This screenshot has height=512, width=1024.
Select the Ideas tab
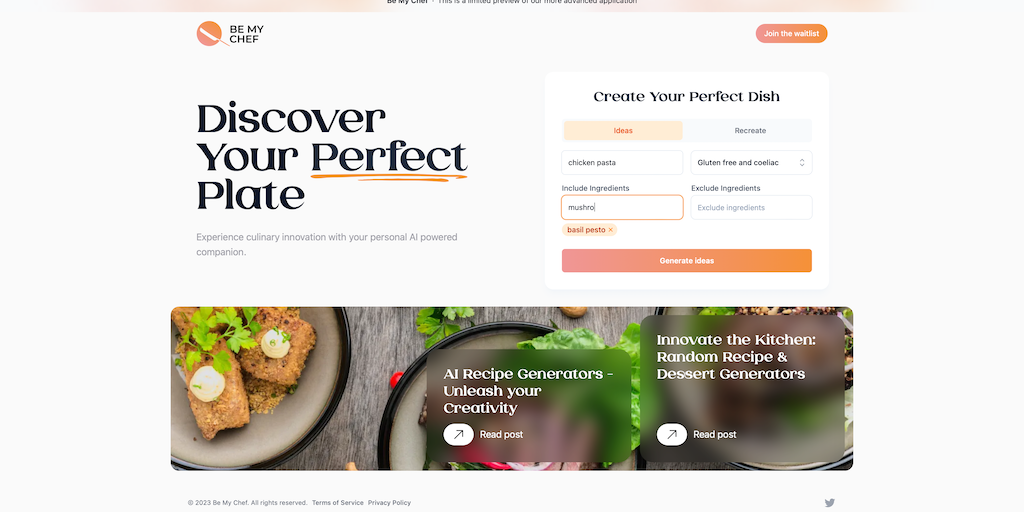[x=623, y=131]
